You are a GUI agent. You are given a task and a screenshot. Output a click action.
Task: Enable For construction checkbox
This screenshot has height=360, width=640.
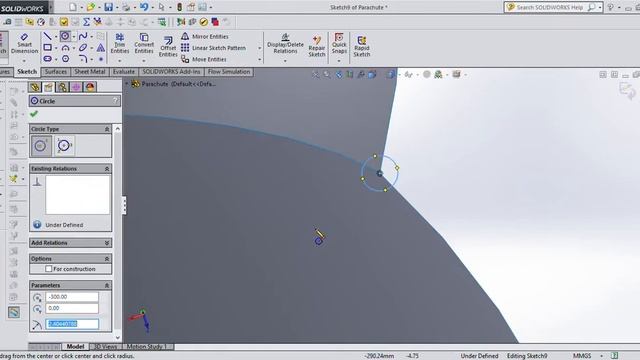[49, 269]
